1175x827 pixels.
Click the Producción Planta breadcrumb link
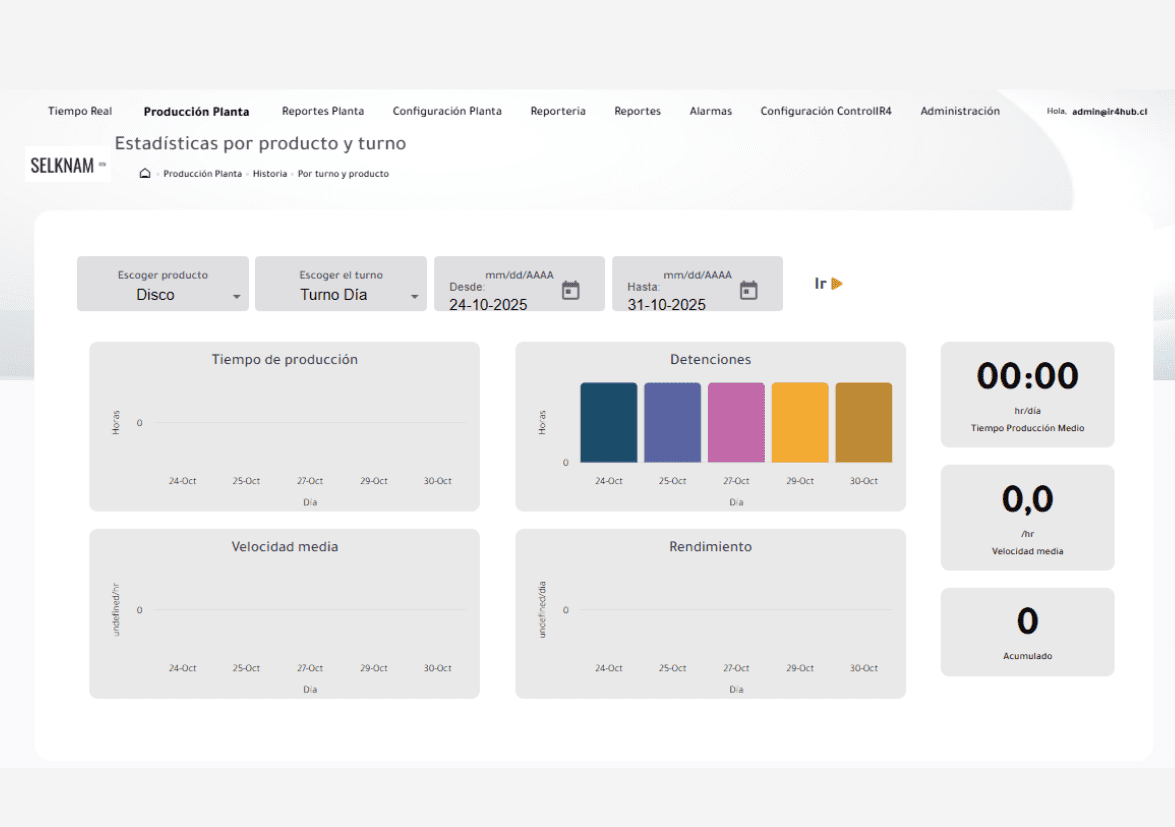pos(202,174)
